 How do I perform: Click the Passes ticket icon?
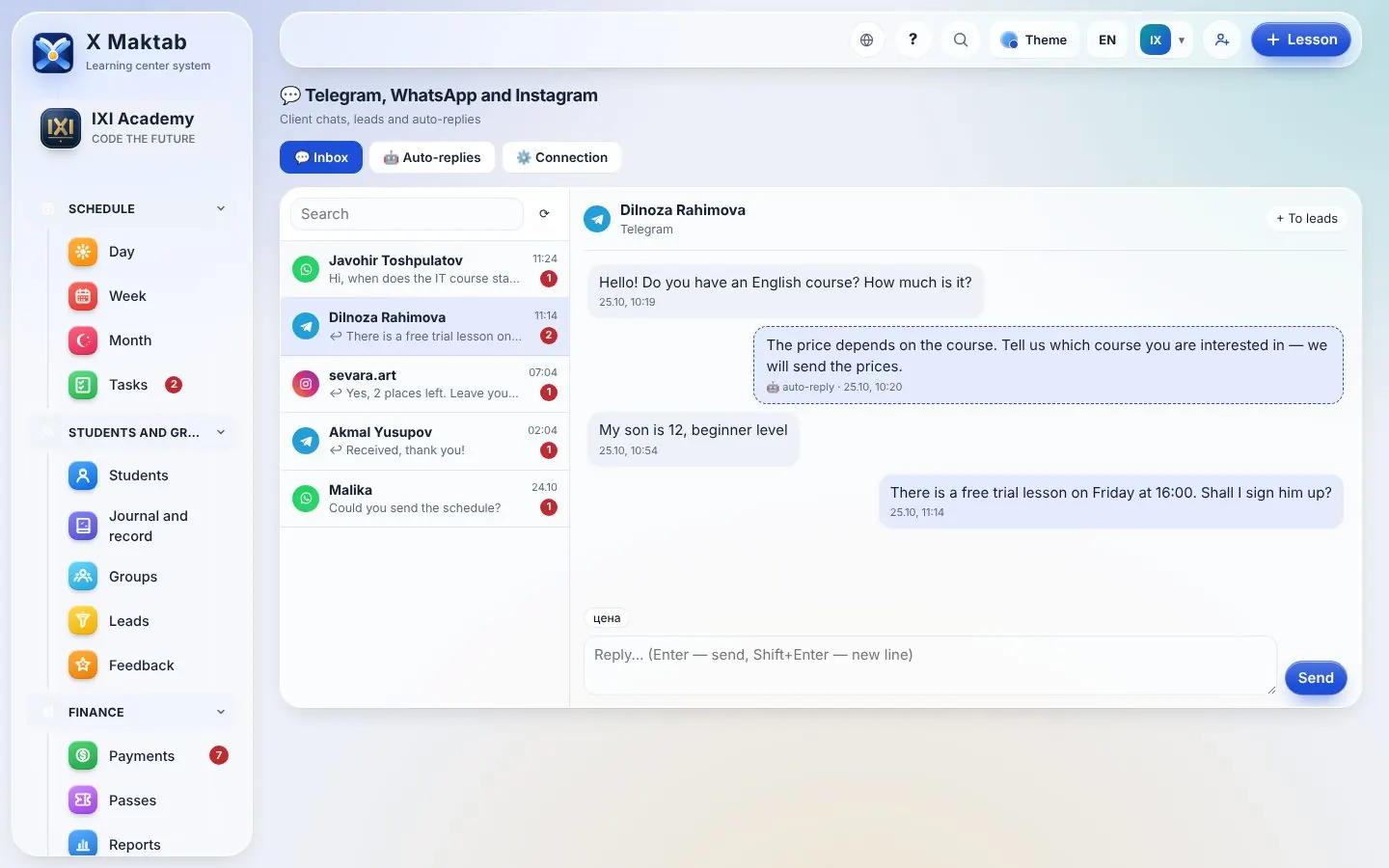83,800
